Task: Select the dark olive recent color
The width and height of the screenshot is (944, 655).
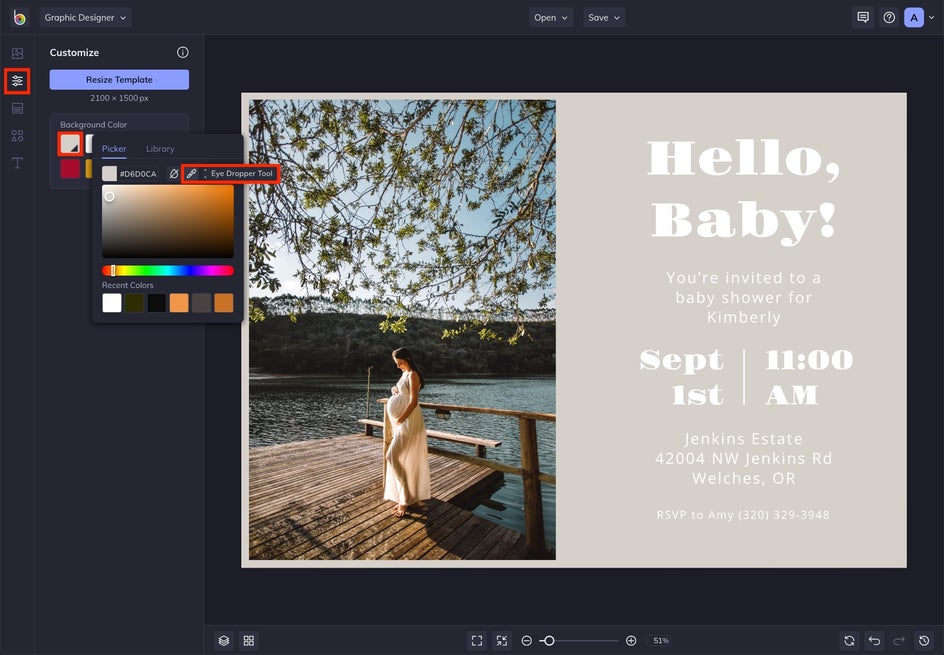Action: (134, 303)
